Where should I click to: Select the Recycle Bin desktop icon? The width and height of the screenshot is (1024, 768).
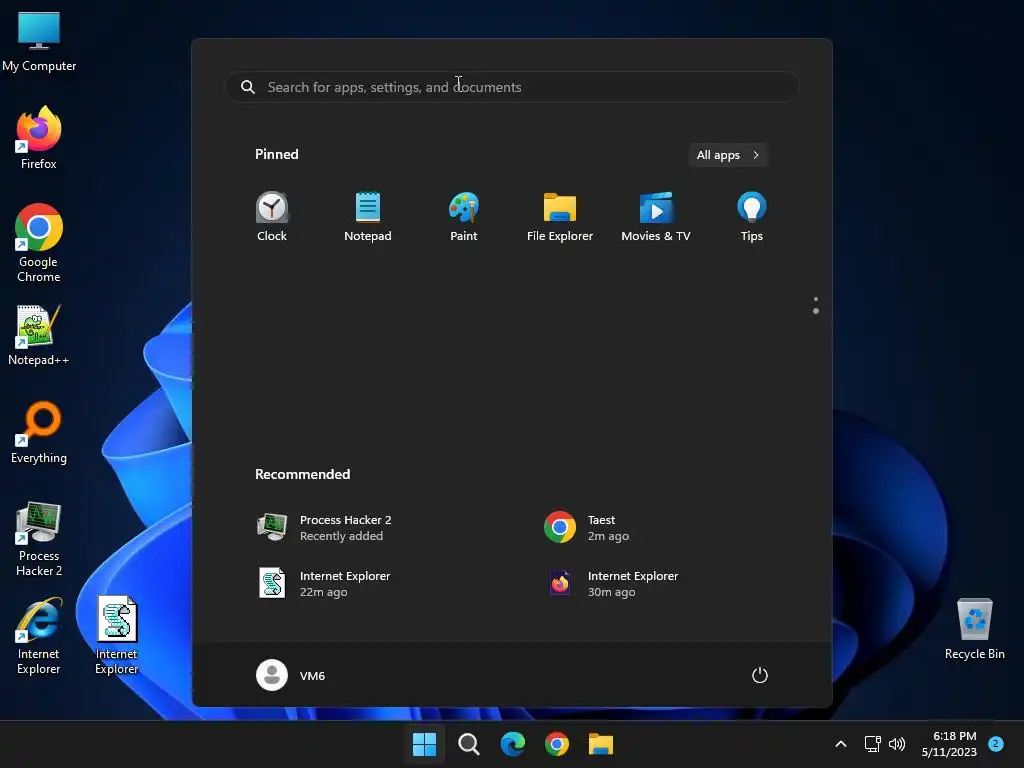pos(974,629)
